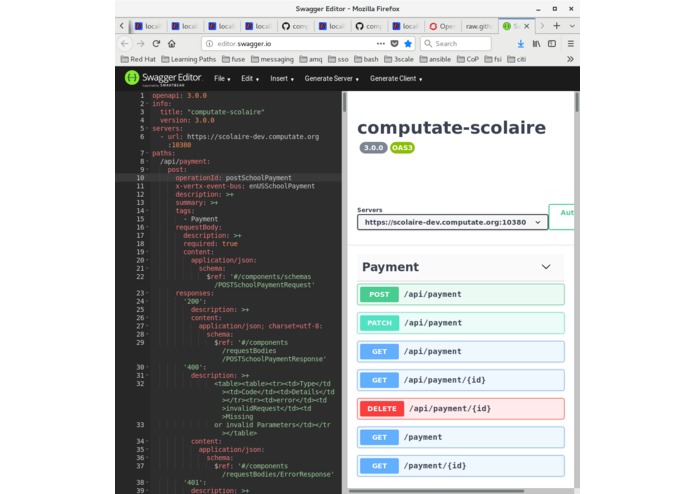Open the messaging bookmarks folder

point(272,59)
